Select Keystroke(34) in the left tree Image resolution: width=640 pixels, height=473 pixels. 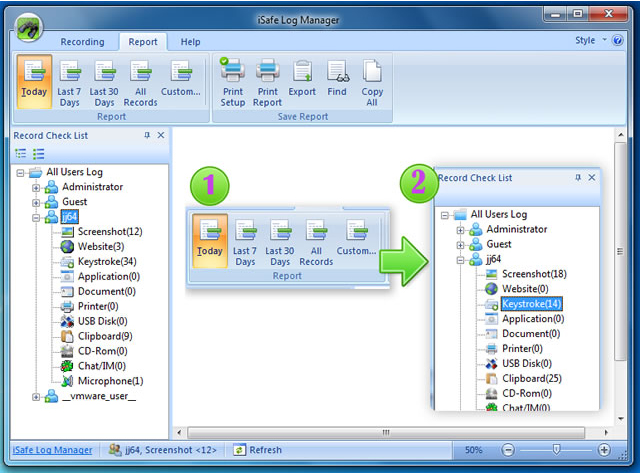click(108, 262)
